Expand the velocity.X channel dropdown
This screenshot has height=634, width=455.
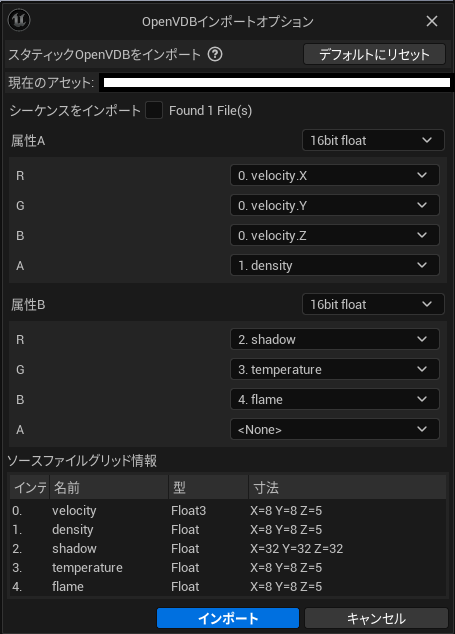click(334, 175)
